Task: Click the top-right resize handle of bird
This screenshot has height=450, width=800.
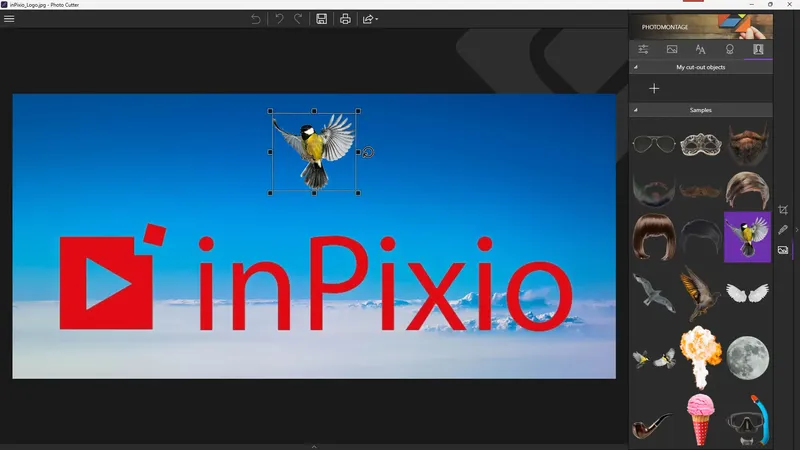Action: point(358,111)
